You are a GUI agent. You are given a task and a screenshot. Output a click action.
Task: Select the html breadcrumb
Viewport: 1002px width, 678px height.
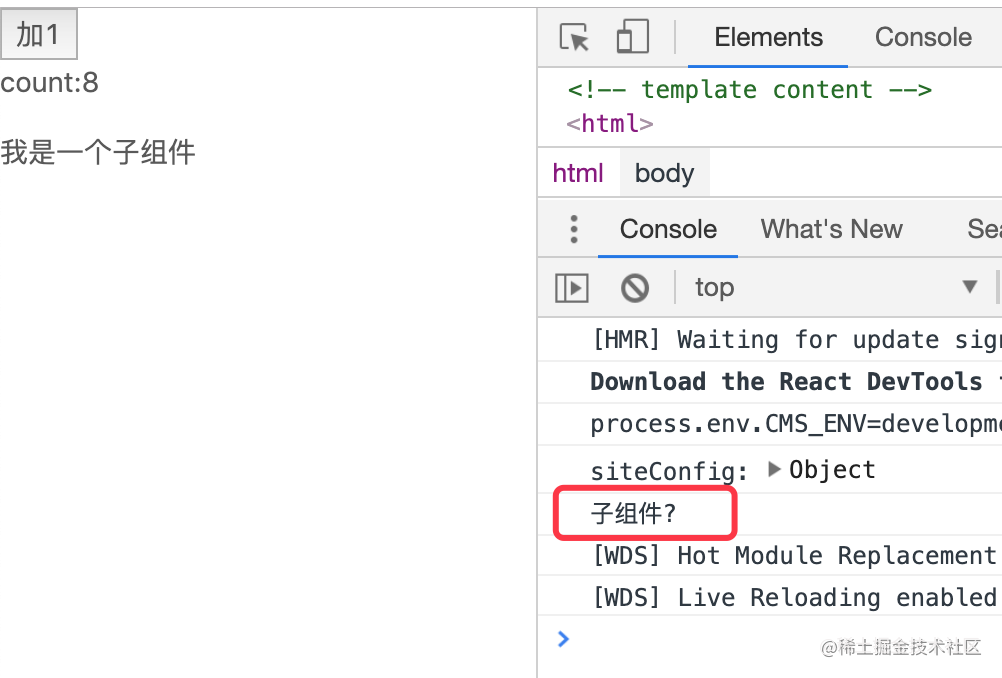click(578, 173)
